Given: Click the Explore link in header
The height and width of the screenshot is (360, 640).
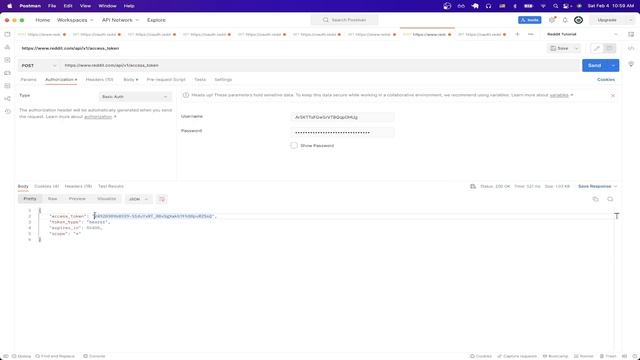Looking at the screenshot, I should 156,20.
